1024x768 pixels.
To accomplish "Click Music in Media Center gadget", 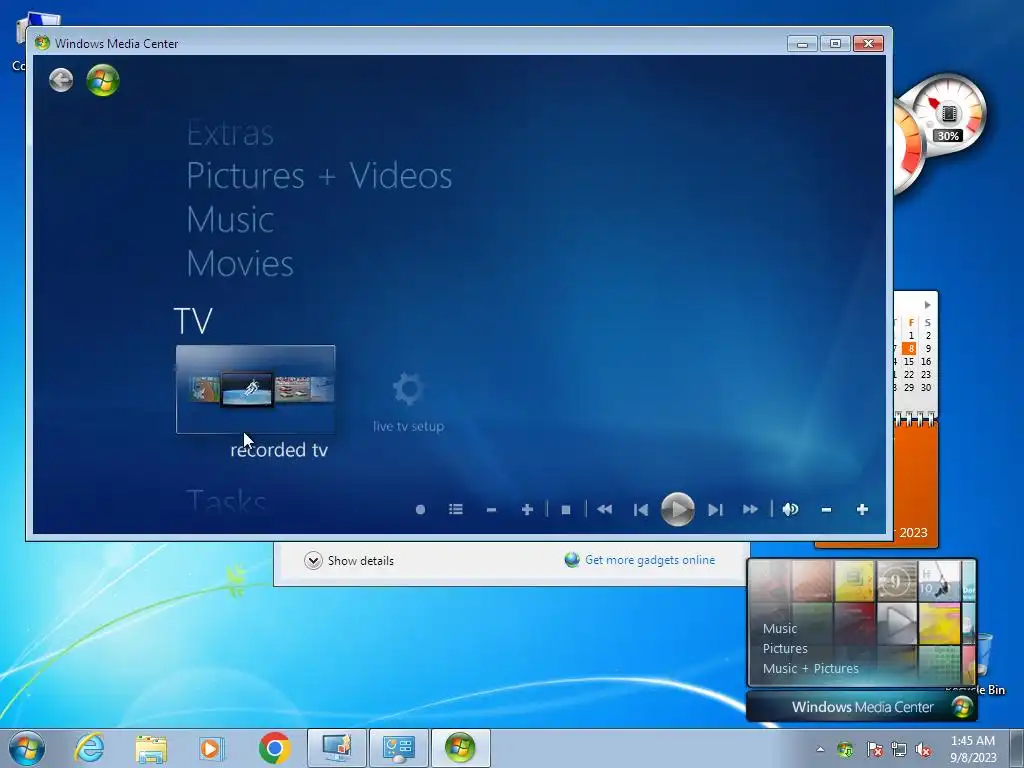I will (x=780, y=628).
